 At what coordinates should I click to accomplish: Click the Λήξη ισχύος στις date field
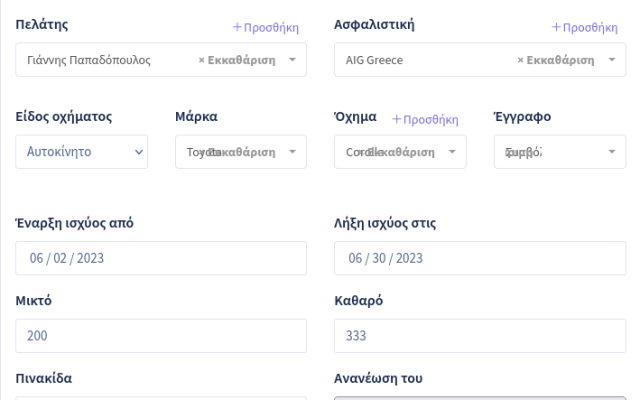(x=480, y=258)
